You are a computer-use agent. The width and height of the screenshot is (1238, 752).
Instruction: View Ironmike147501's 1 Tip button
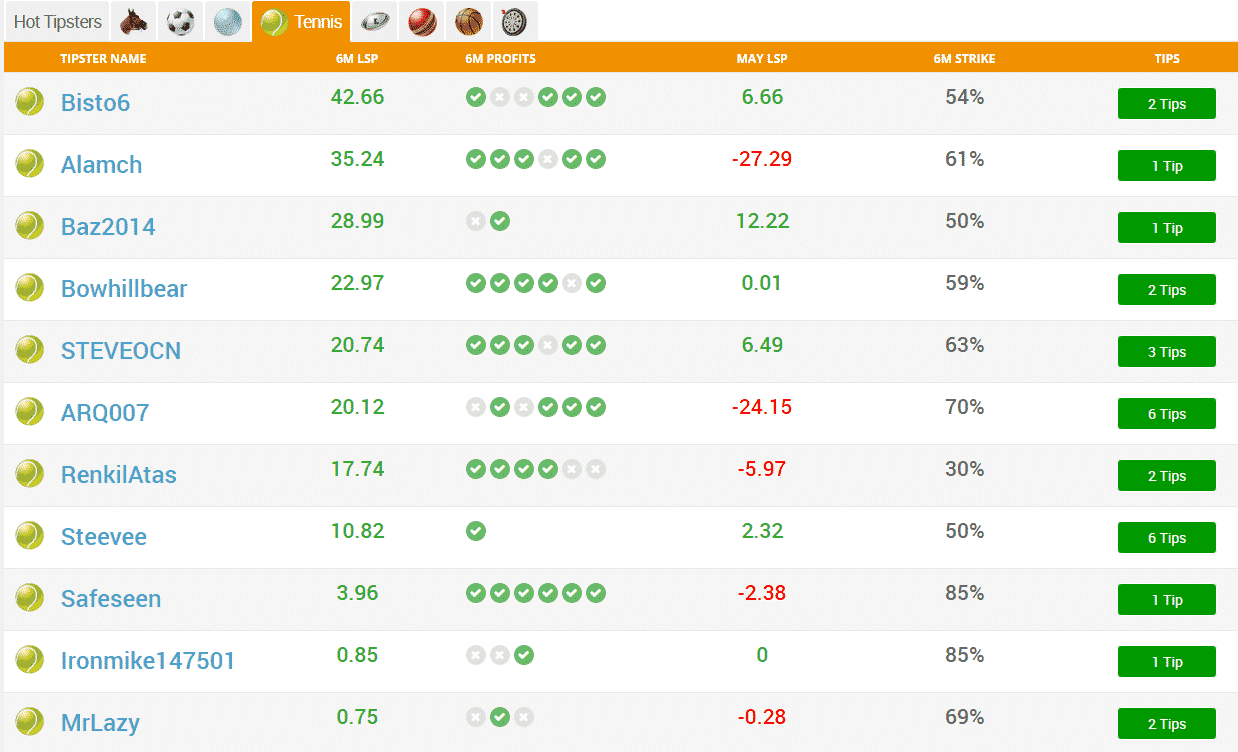coord(1166,662)
